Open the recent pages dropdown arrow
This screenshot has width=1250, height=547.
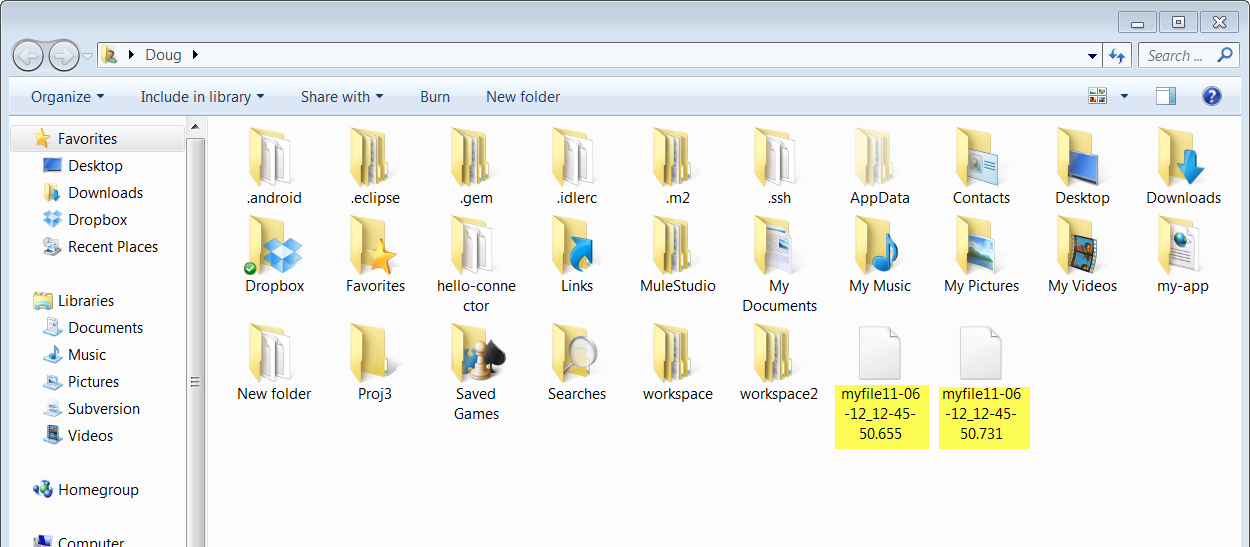click(88, 55)
